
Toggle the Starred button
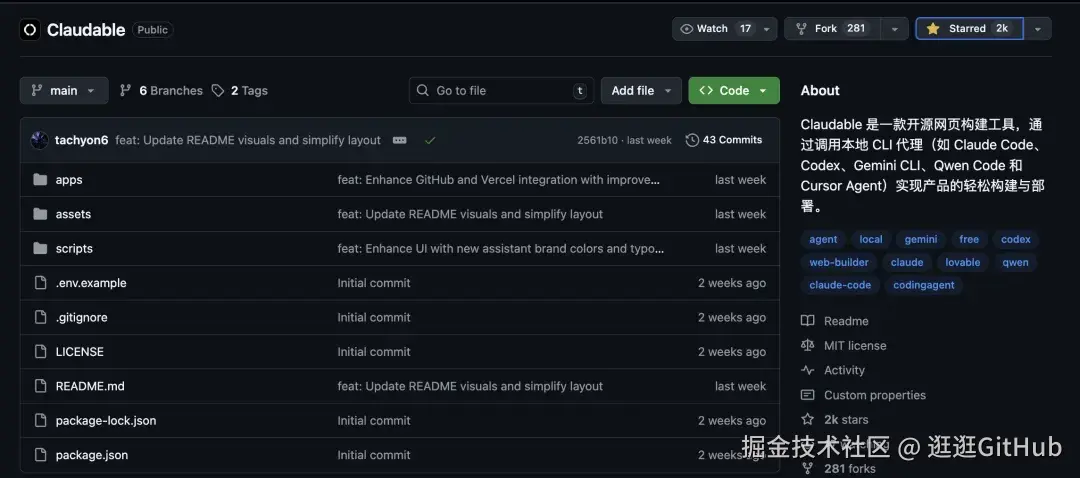click(968, 29)
